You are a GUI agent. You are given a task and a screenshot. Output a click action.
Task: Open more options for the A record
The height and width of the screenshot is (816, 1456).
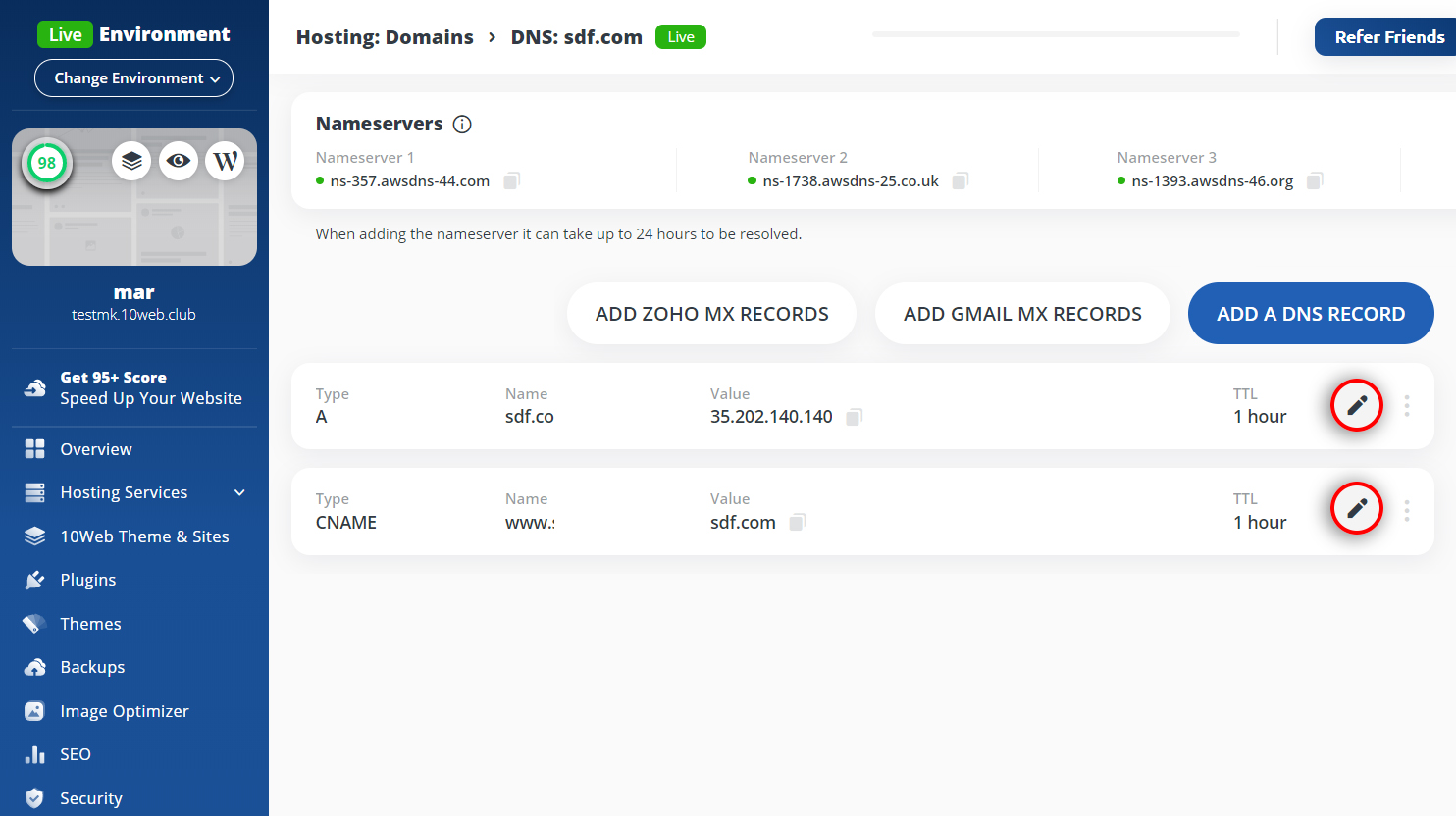point(1407,406)
